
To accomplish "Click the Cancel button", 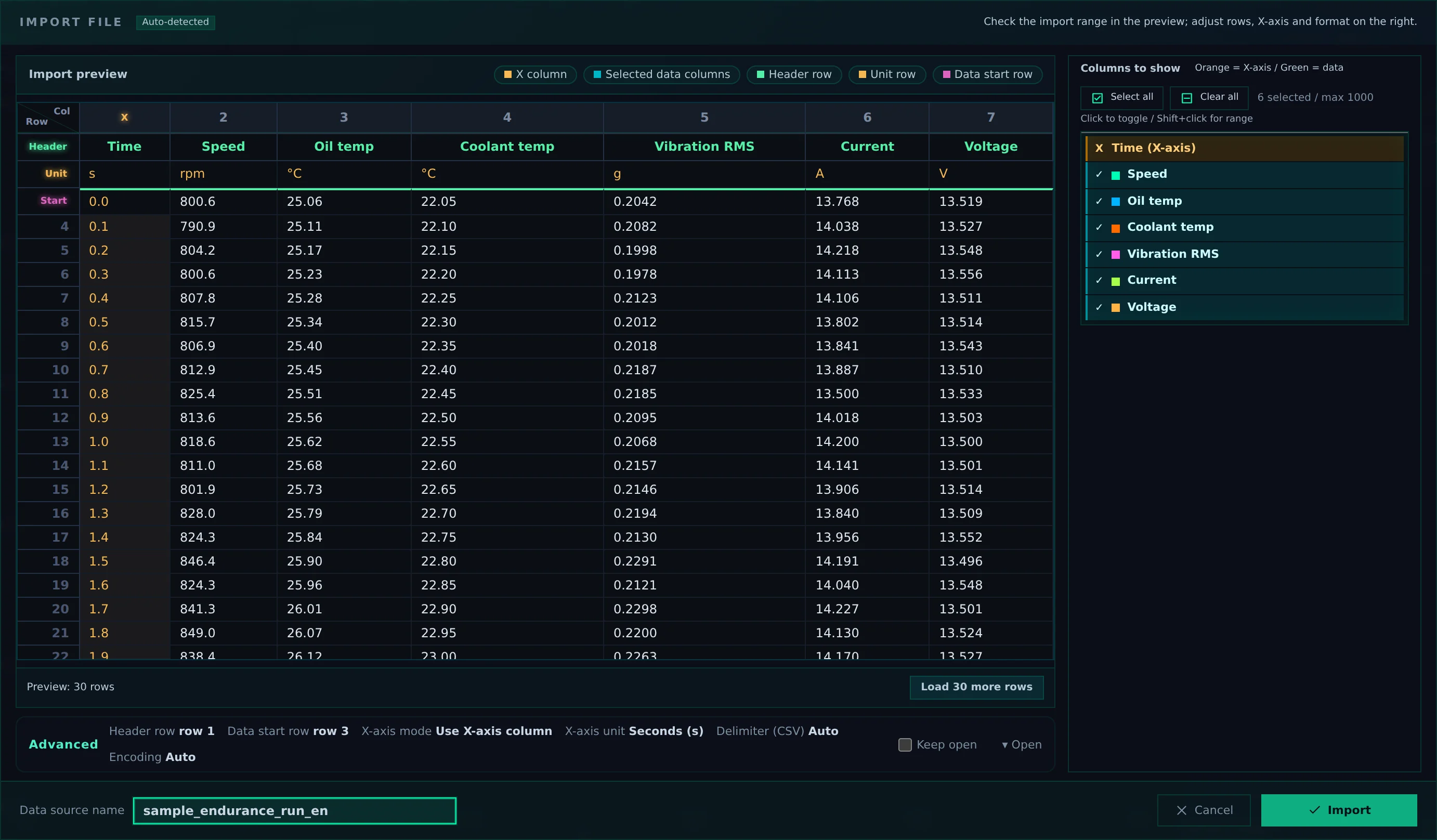I will [1203, 810].
